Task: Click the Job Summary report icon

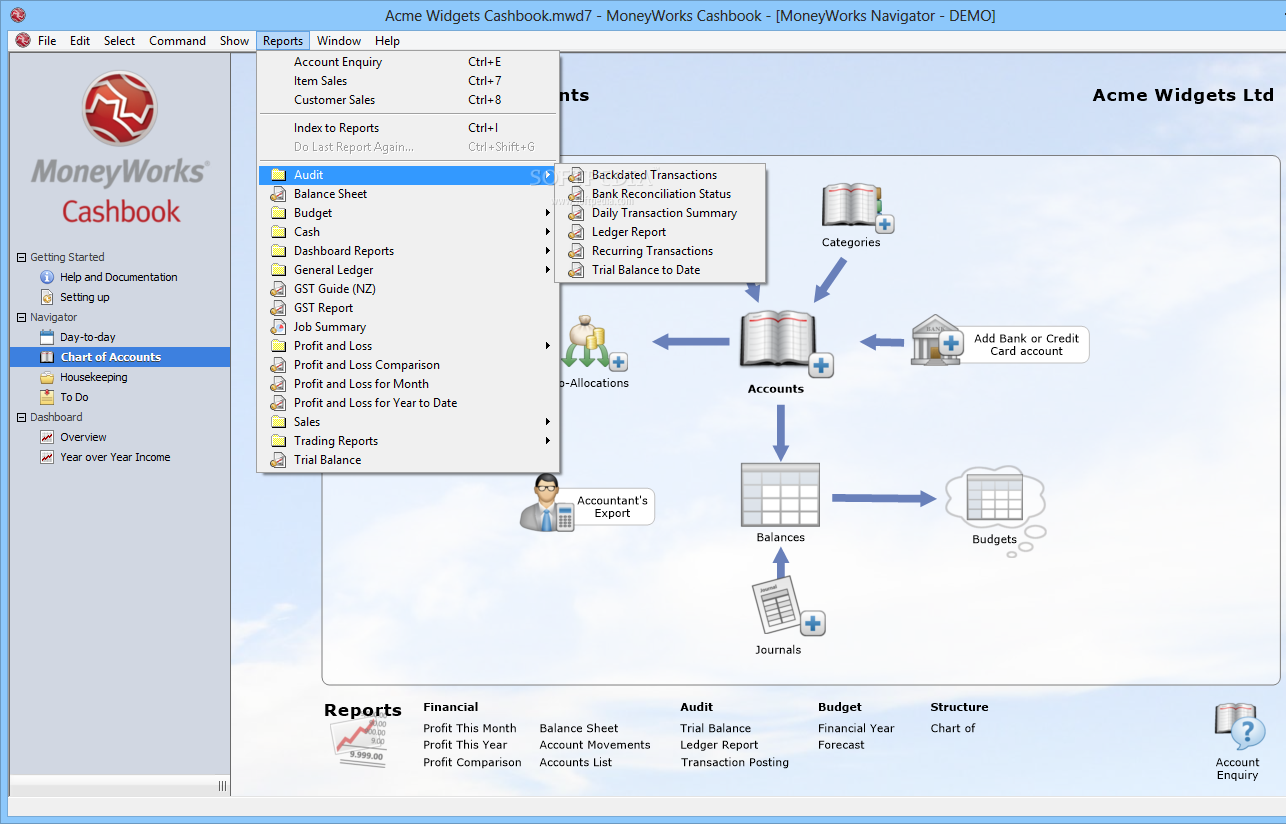Action: [278, 327]
